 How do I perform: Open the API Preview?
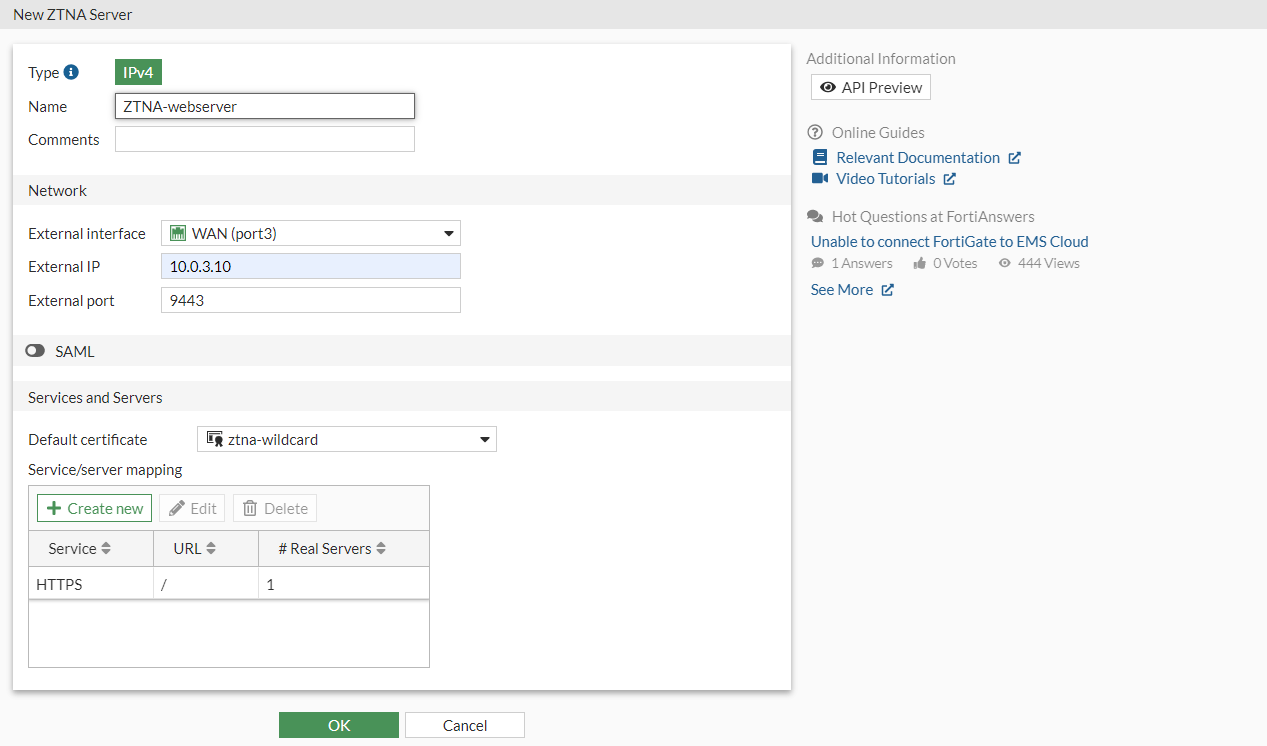click(x=870, y=87)
